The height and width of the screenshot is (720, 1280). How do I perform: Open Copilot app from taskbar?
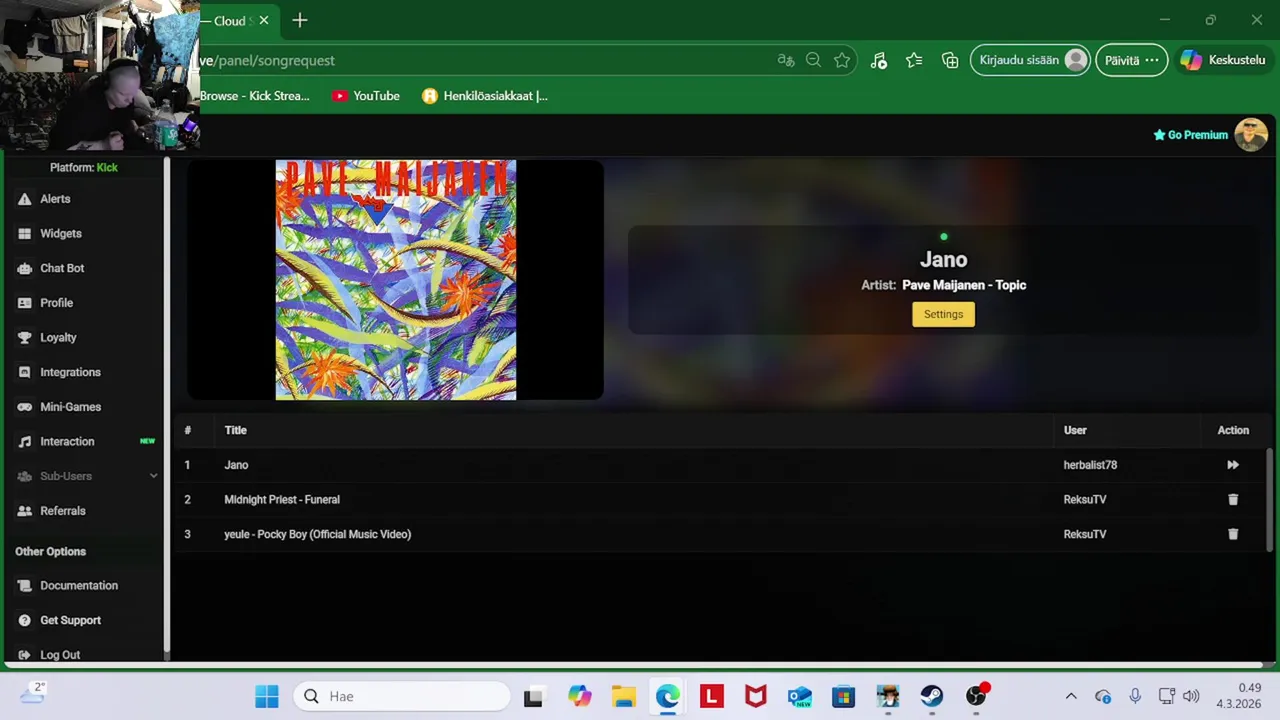tap(579, 696)
